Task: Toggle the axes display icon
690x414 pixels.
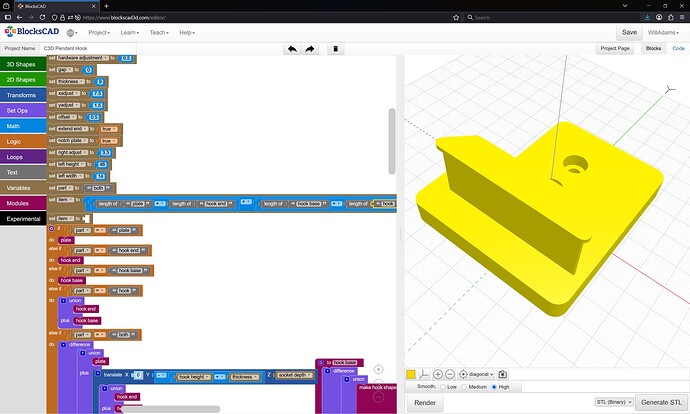Action: click(424, 373)
